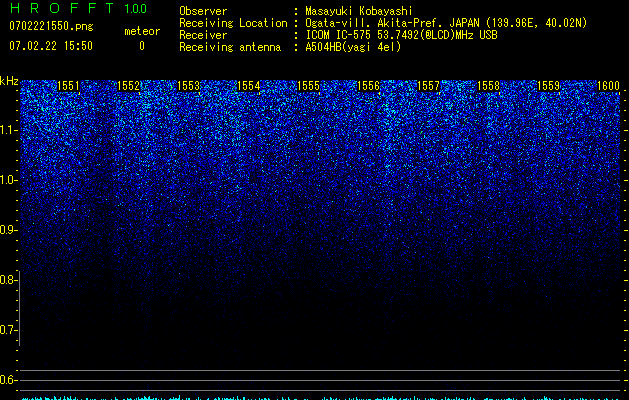Click the 0.6 kHz axis label
The image size is (629, 400).
click(7, 380)
